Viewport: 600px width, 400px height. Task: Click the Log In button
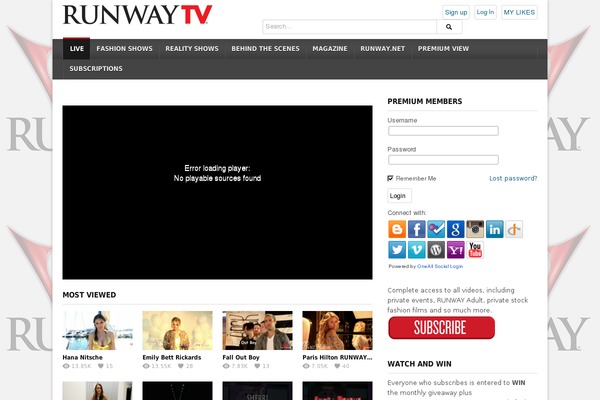485,12
